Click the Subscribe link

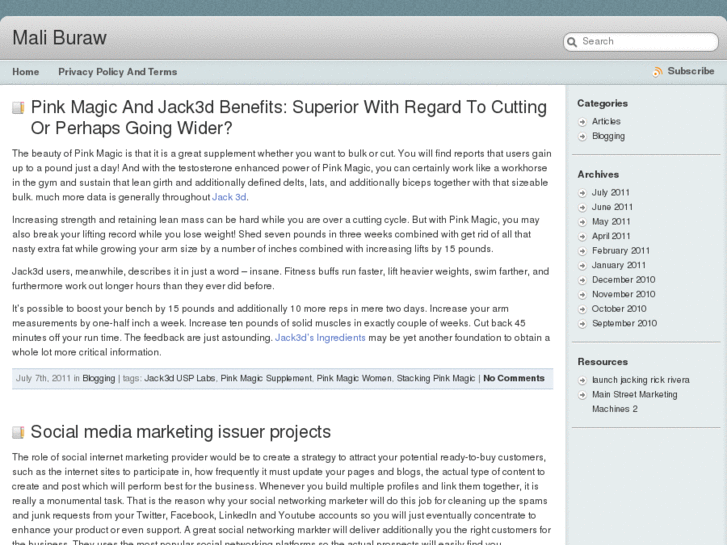pyautogui.click(x=691, y=71)
